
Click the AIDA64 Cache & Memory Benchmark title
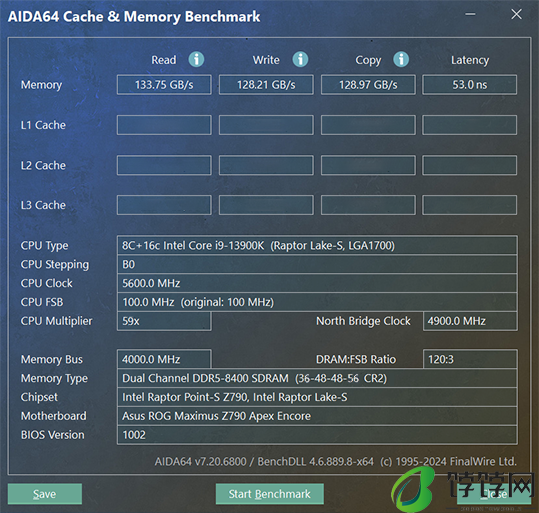(x=134, y=17)
